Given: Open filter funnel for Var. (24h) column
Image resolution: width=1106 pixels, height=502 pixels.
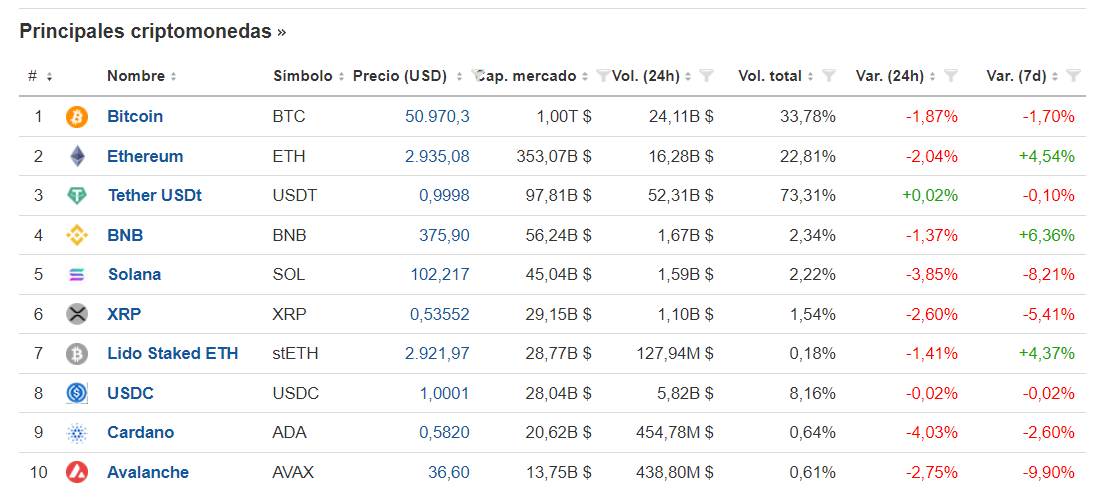Looking at the screenshot, I should (952, 75).
